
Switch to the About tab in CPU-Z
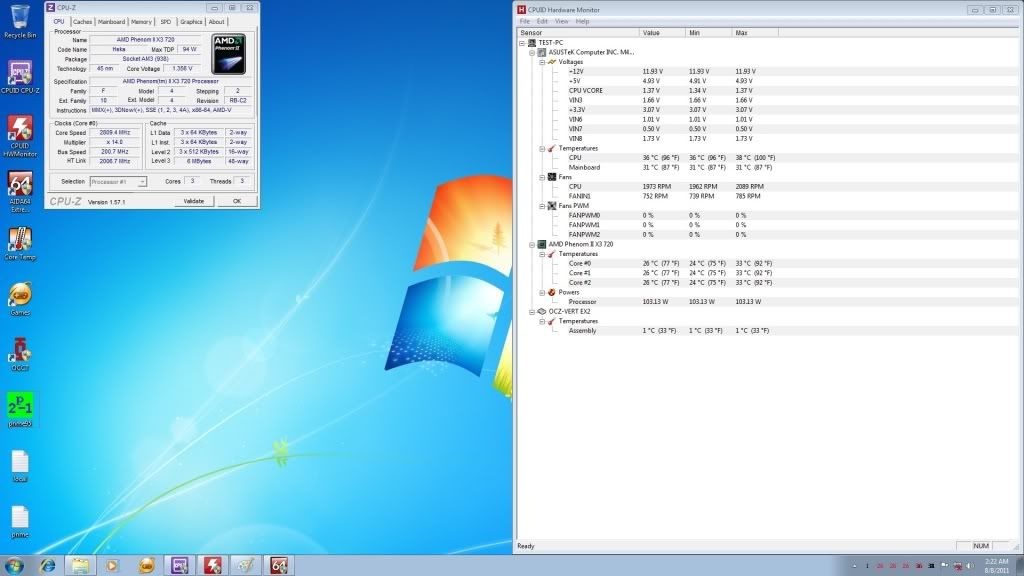(x=216, y=22)
